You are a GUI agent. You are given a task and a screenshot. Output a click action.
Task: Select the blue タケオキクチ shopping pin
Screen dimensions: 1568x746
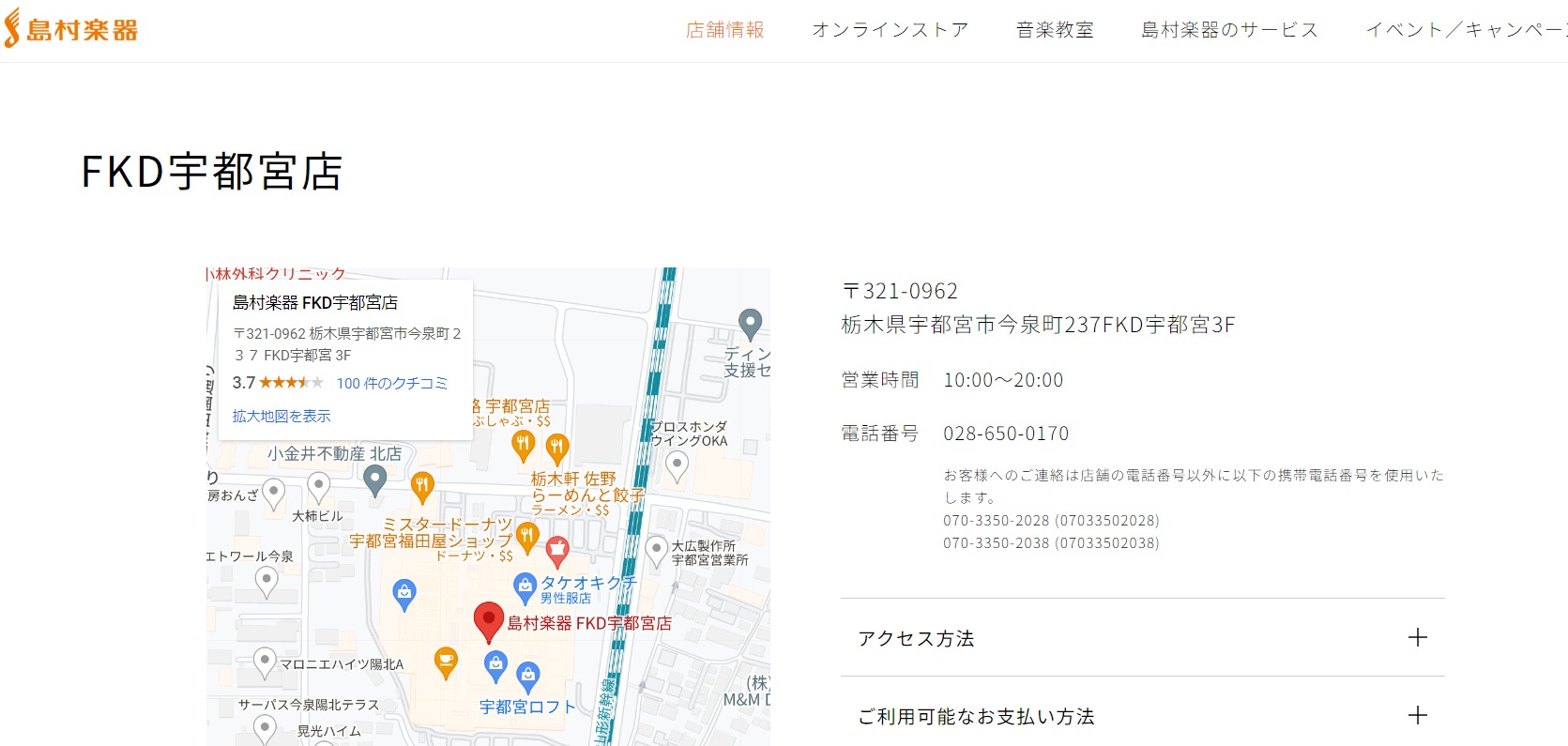tap(525, 589)
